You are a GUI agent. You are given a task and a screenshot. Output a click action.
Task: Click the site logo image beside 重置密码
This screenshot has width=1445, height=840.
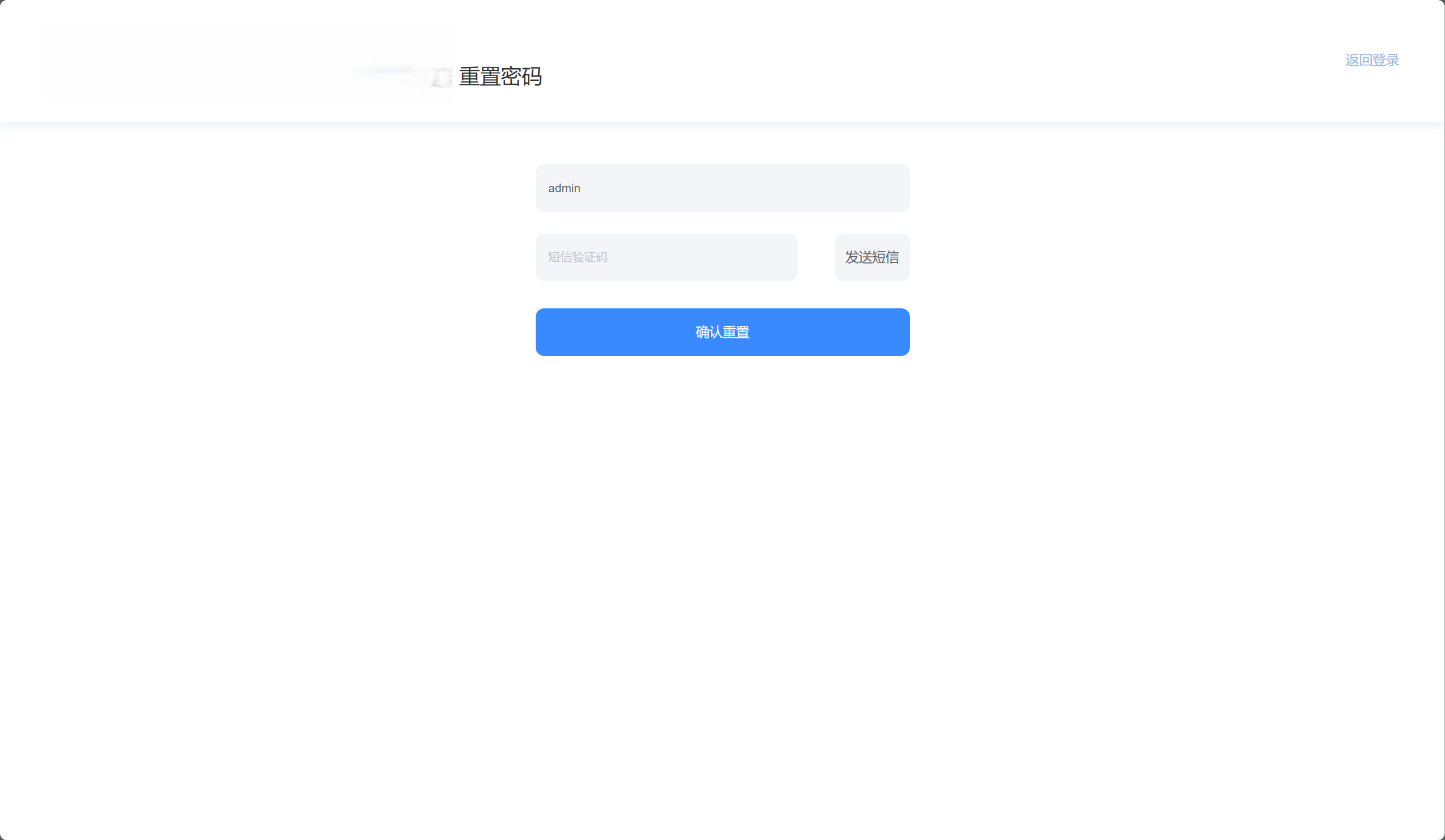[248, 63]
